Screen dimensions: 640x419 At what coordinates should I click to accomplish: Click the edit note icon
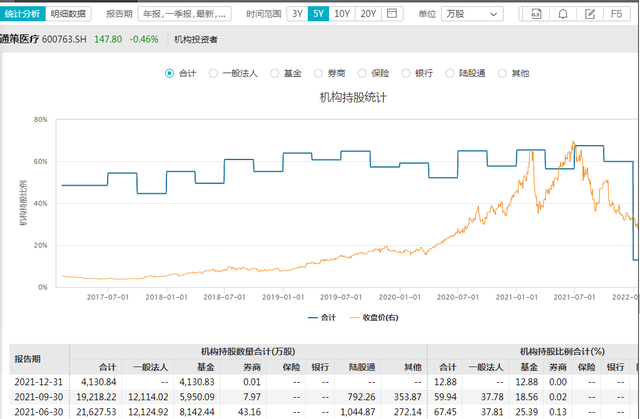pyautogui.click(x=591, y=15)
